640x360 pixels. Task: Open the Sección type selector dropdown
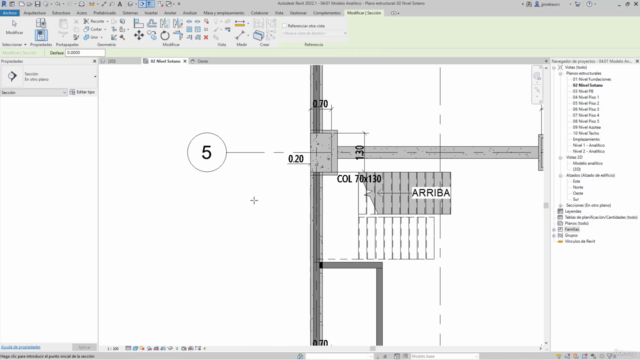click(x=95, y=77)
